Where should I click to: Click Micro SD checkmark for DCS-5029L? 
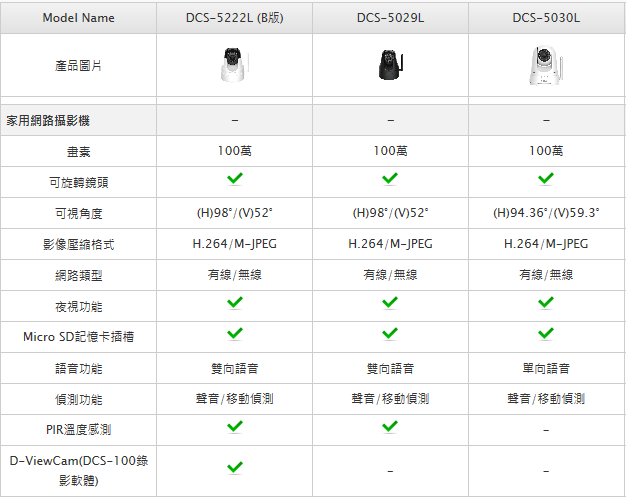point(390,333)
